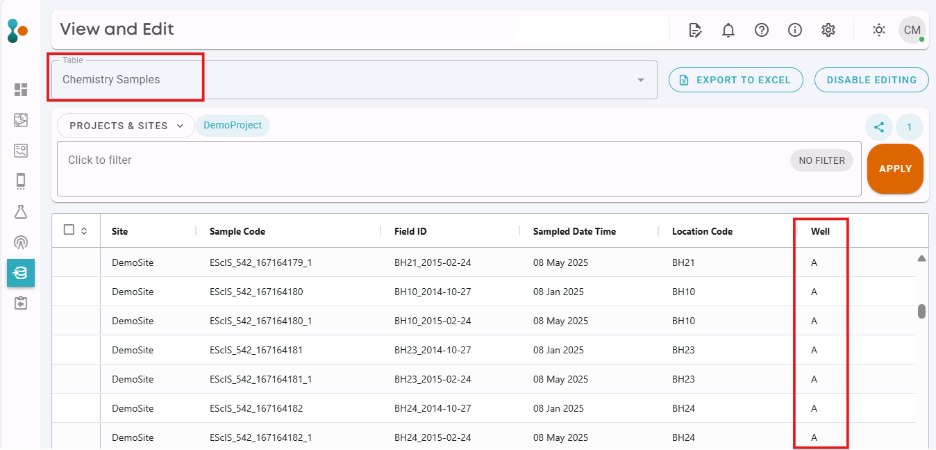Open the Projects & Sites dropdown
The width and height of the screenshot is (936, 450).
point(126,126)
